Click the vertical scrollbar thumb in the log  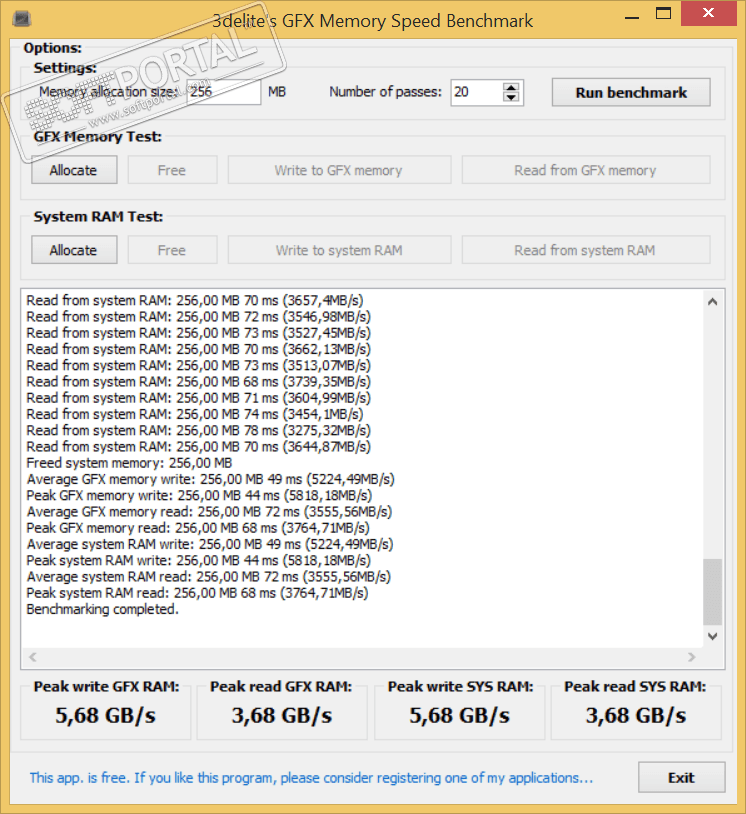pyautogui.click(x=712, y=592)
